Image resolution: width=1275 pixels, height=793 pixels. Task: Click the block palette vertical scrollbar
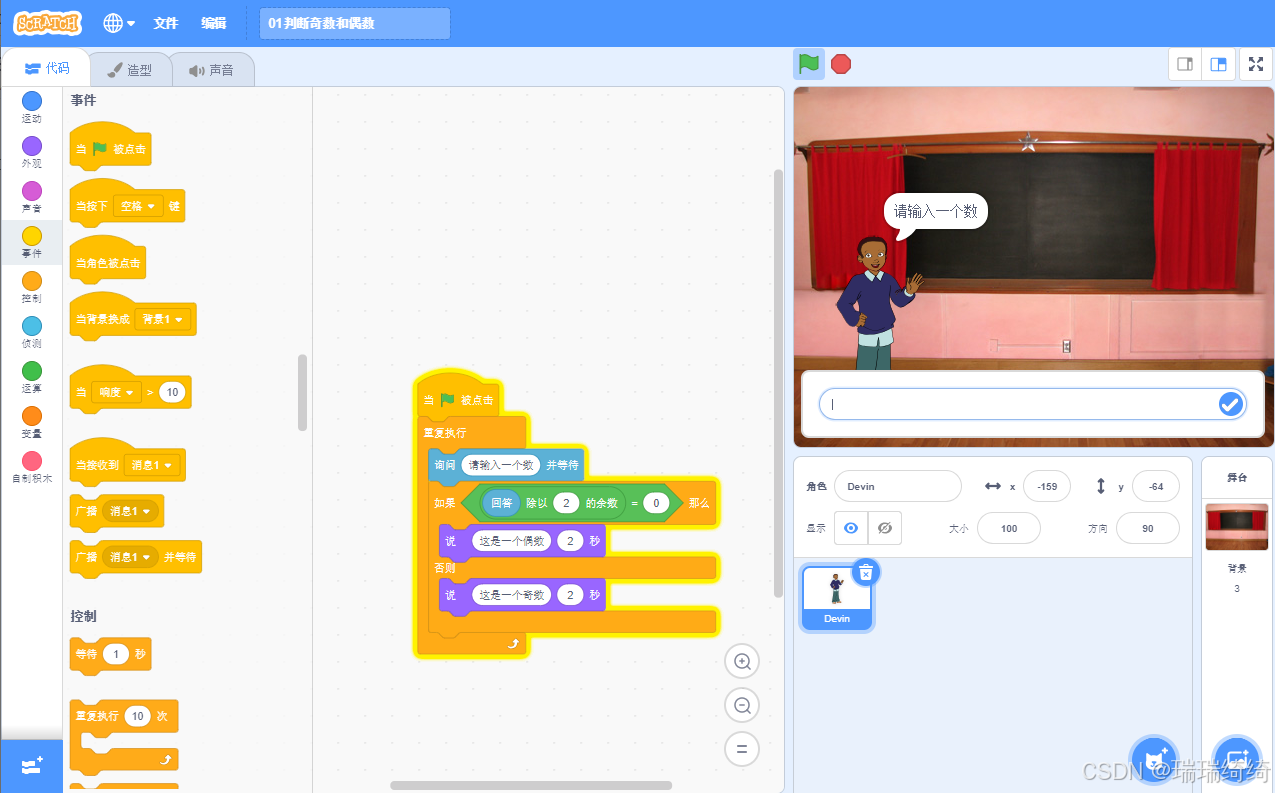coord(302,392)
